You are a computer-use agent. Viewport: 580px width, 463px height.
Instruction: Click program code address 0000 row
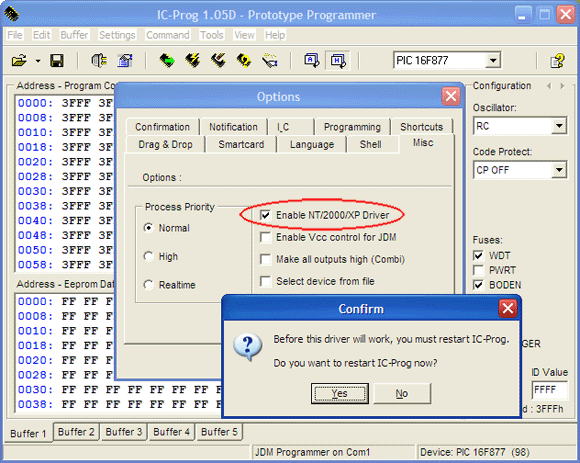click(x=65, y=103)
